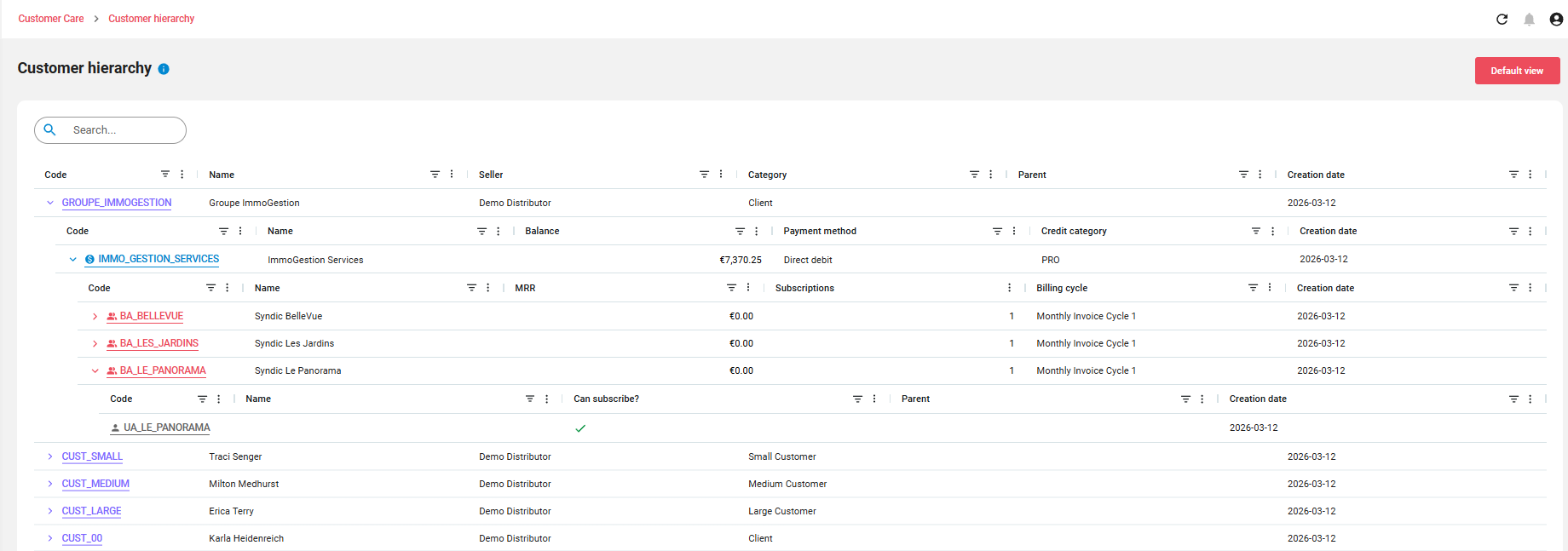
Task: Filter the MRR column
Action: coord(731,288)
